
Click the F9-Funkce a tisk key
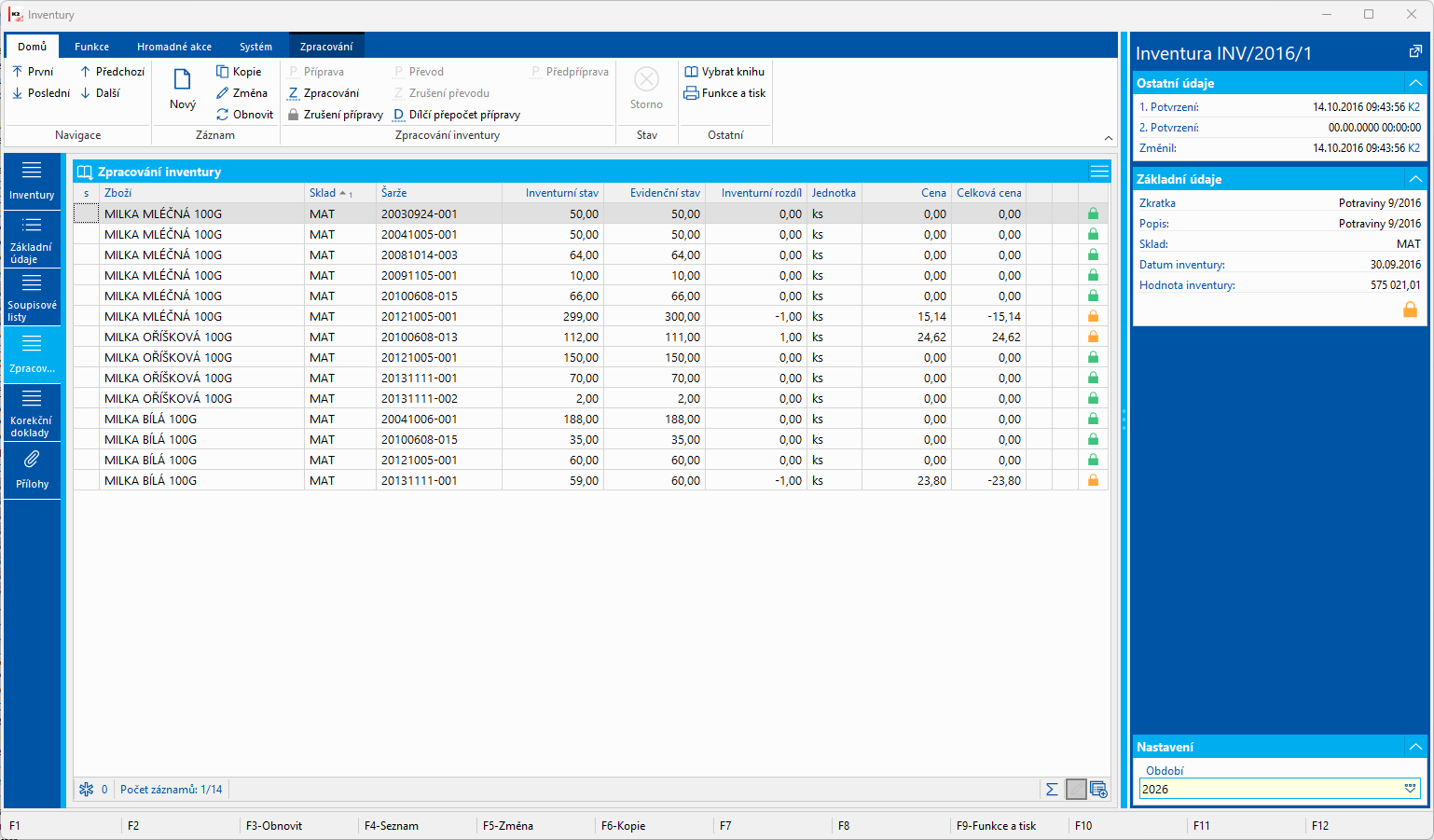[997, 826]
